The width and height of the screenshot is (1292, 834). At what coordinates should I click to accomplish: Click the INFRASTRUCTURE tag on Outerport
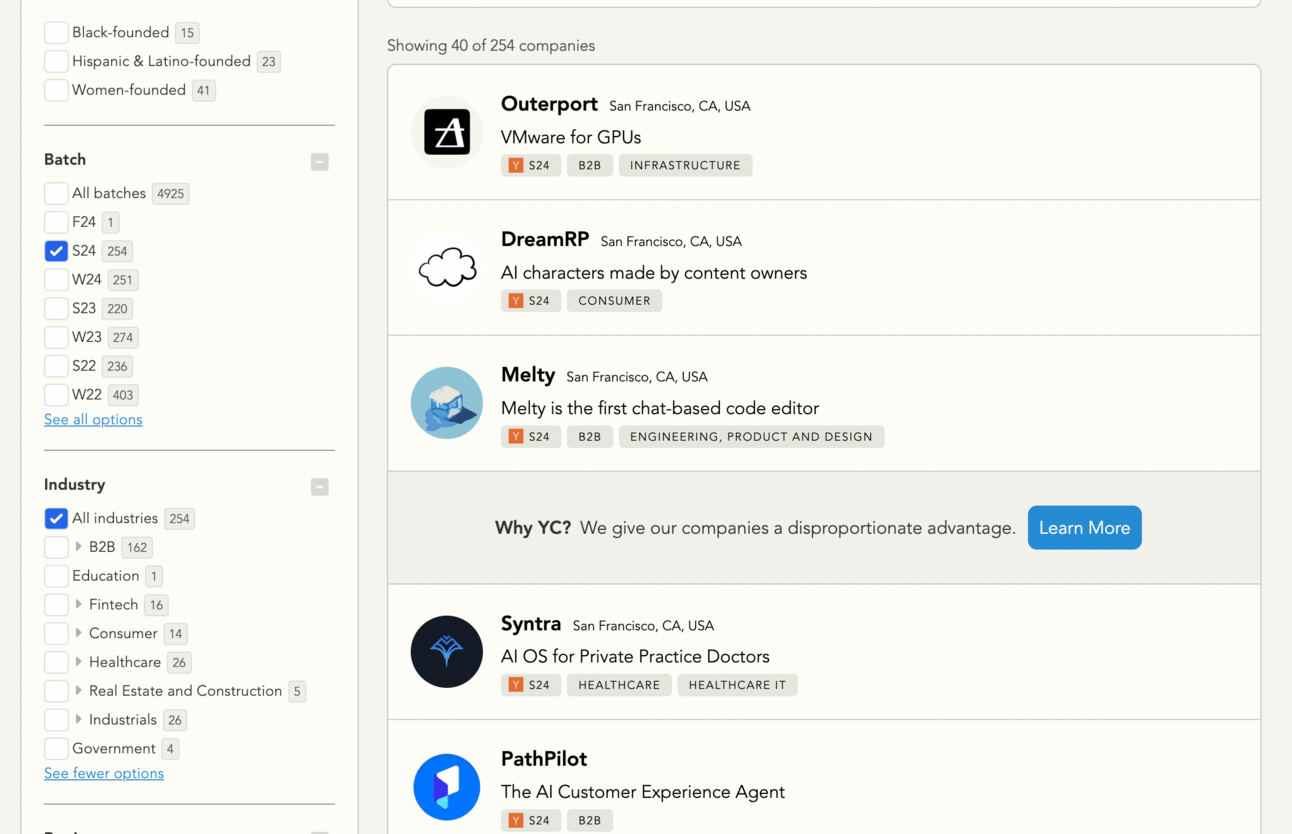[x=685, y=165]
